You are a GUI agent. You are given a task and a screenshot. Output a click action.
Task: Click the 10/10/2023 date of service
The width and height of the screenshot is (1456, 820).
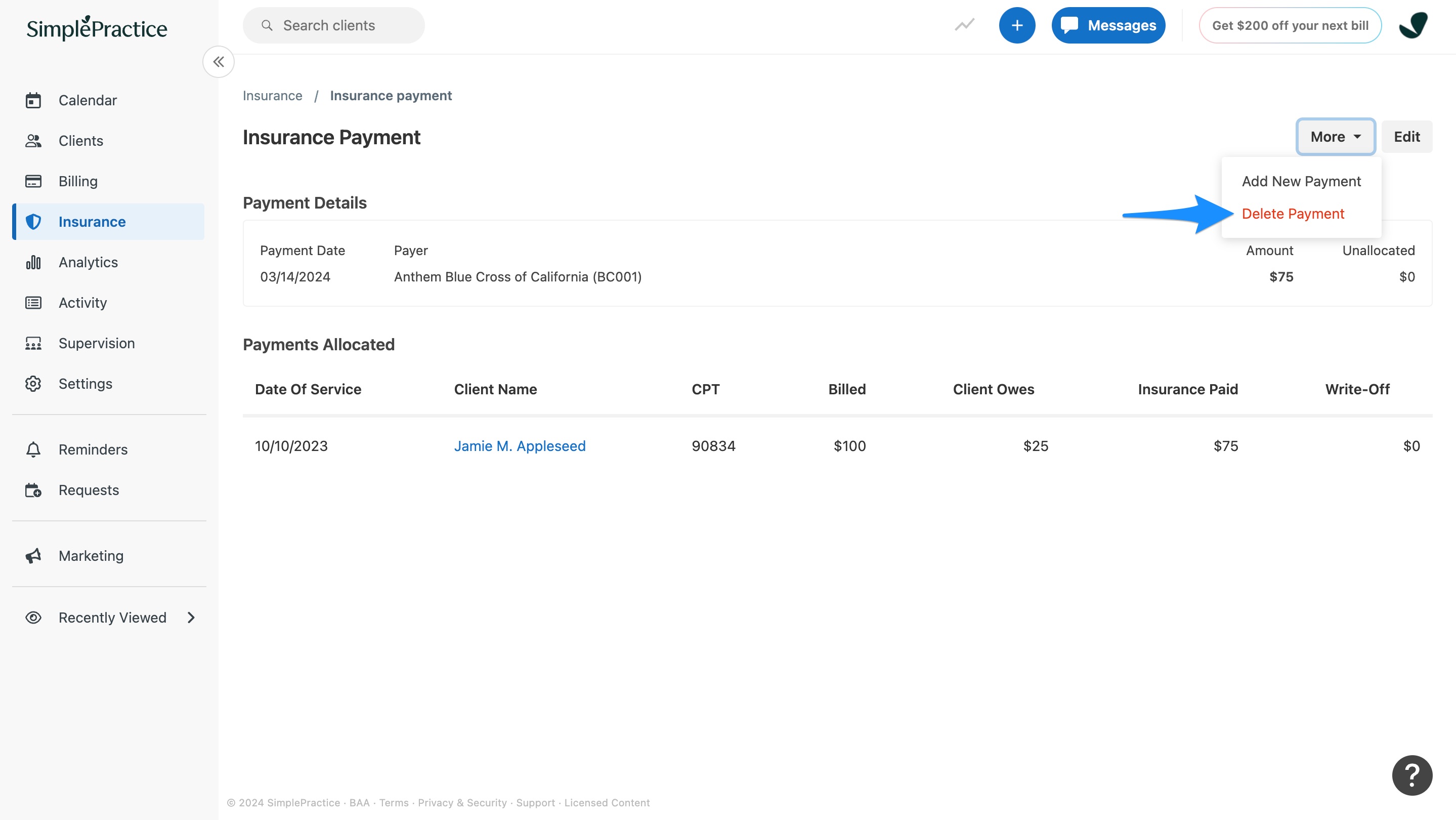click(291, 446)
